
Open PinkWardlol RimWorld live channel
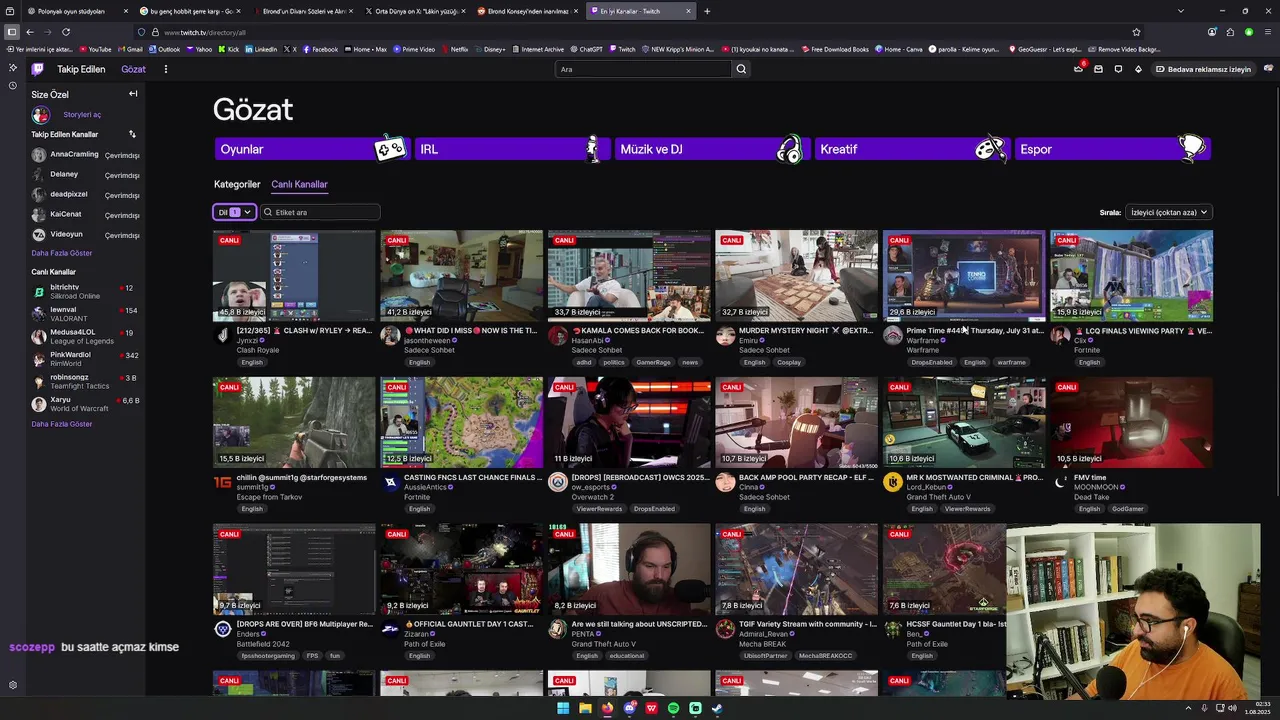click(x=85, y=359)
